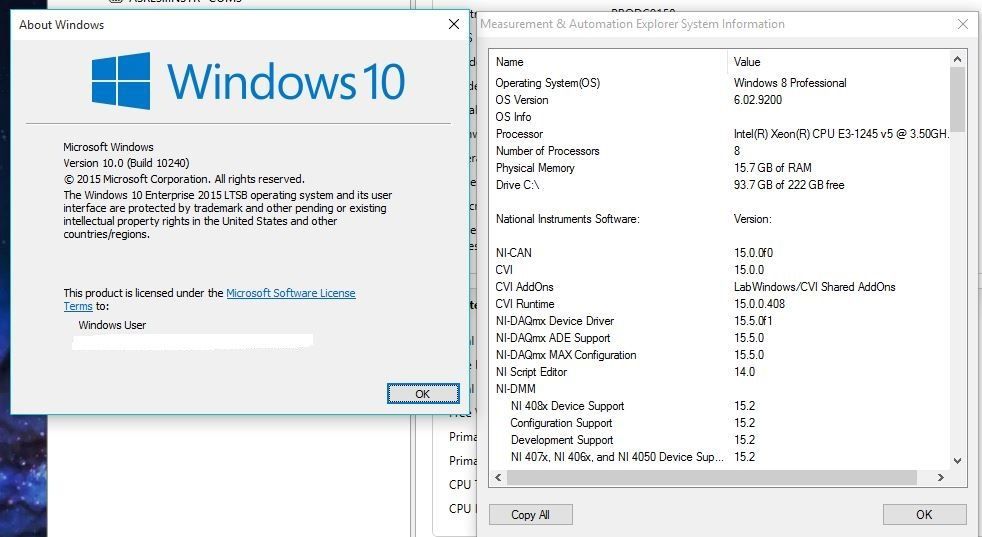Select the '93.7 GB of 222 GB free' value
This screenshot has width=982, height=537.
point(789,185)
